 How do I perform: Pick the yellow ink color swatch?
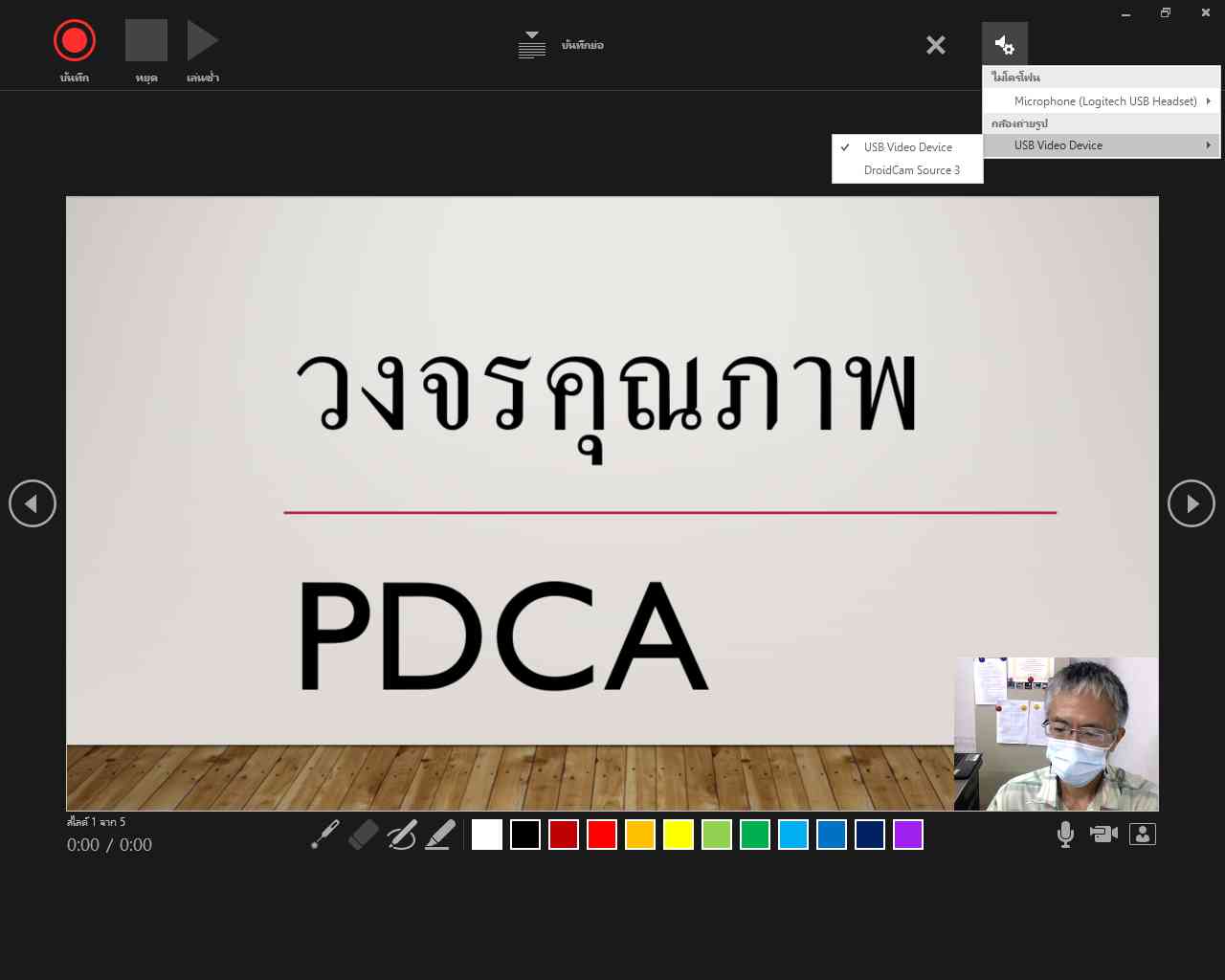679,835
